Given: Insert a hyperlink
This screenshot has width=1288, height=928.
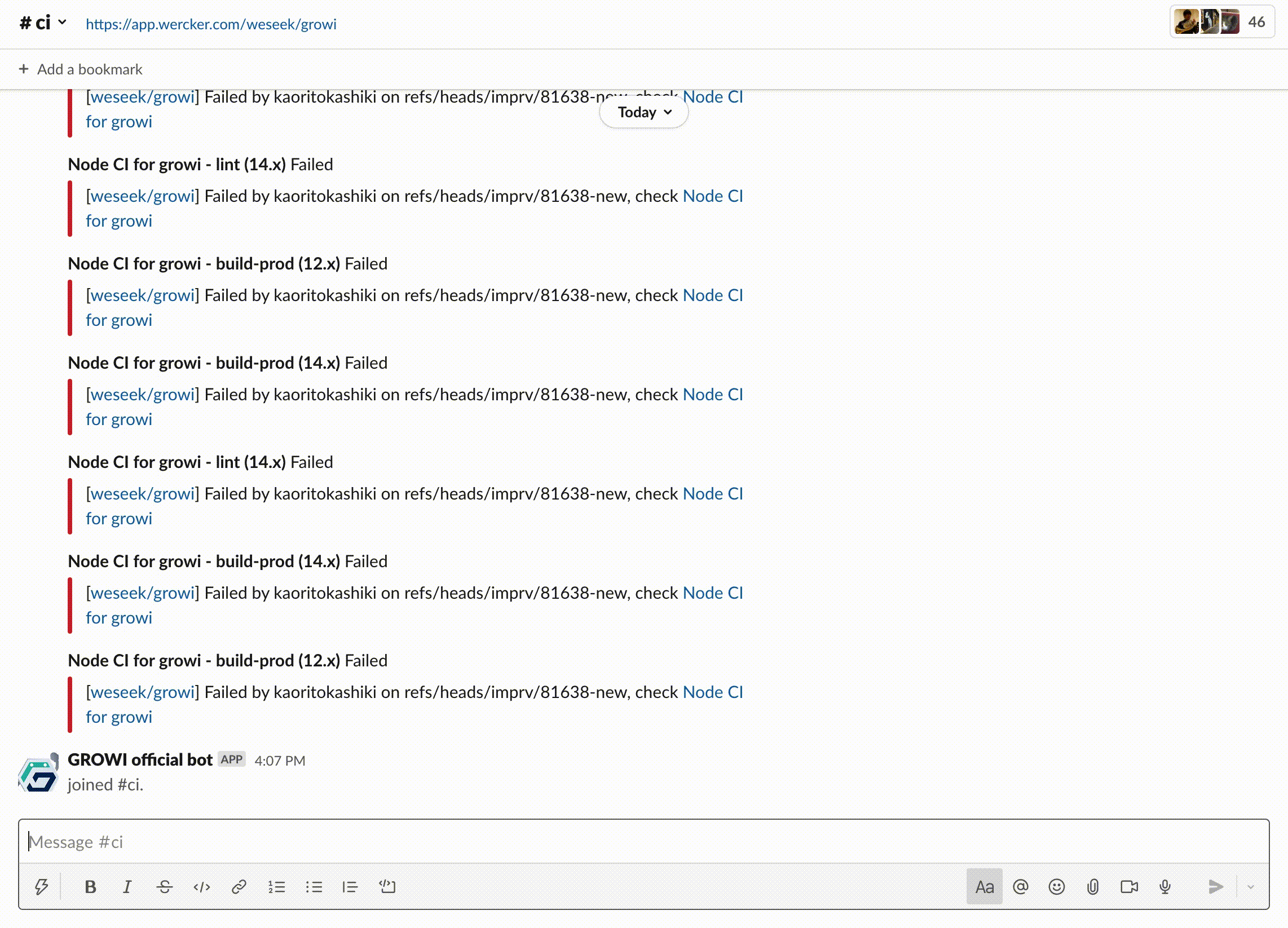Looking at the screenshot, I should (239, 886).
